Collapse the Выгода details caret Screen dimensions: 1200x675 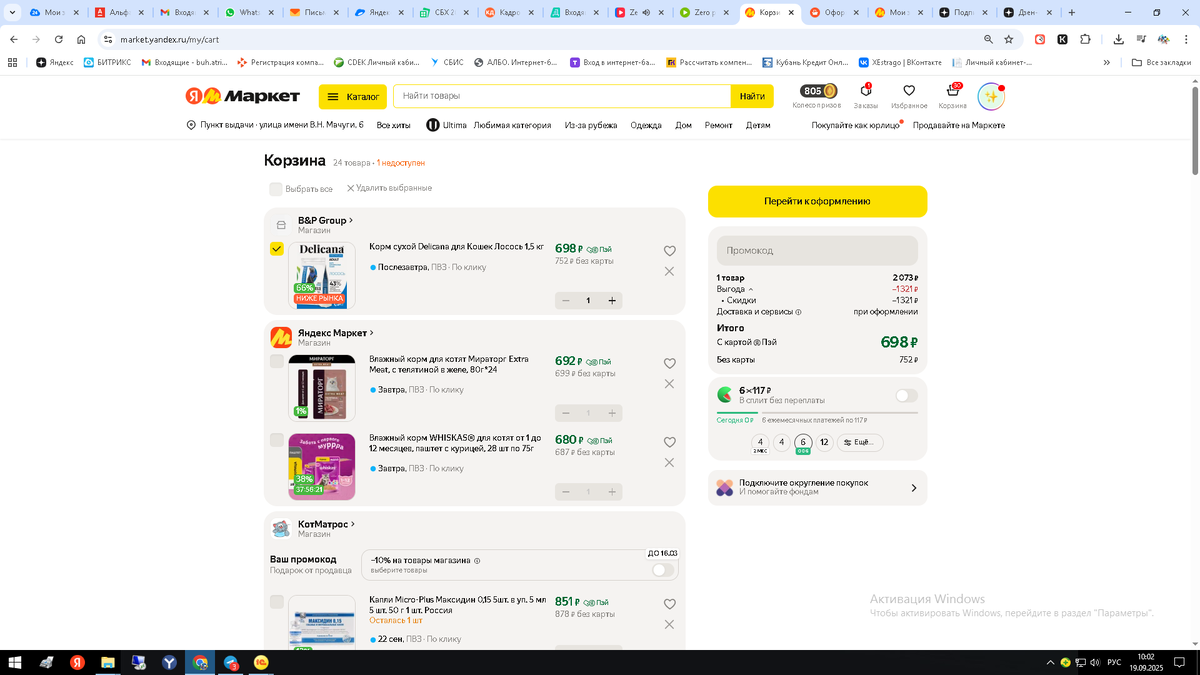(x=751, y=289)
